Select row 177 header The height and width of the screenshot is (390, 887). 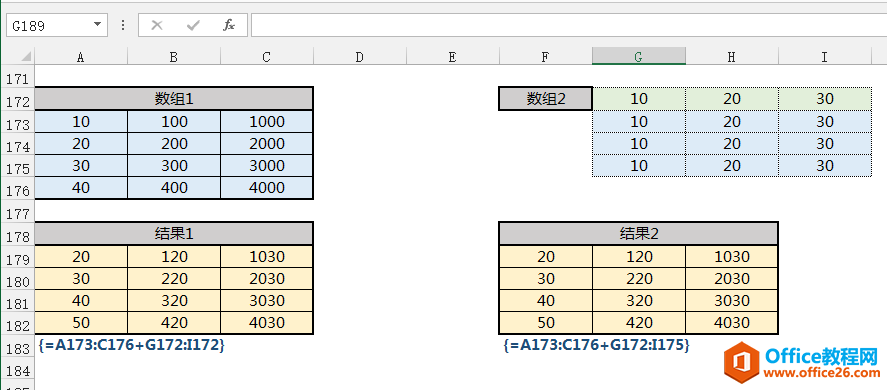click(x=17, y=213)
